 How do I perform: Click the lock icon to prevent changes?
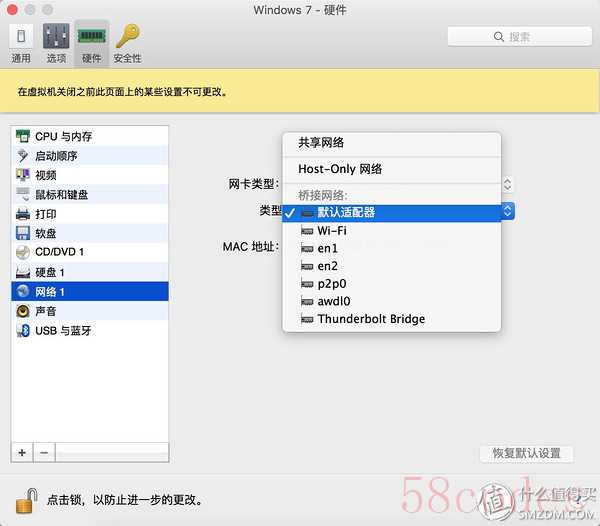coord(33,497)
